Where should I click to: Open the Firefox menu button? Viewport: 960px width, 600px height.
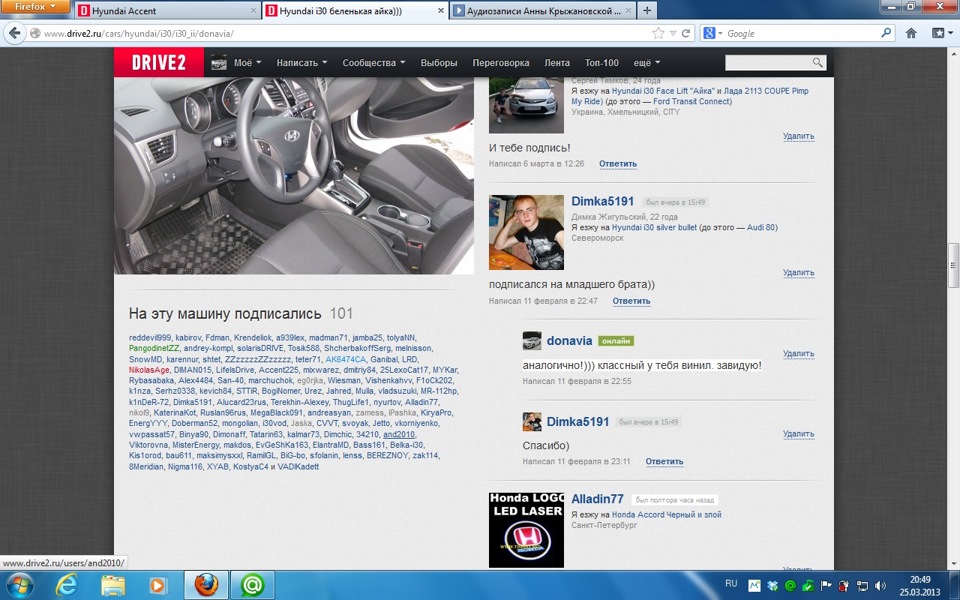tap(34, 6)
